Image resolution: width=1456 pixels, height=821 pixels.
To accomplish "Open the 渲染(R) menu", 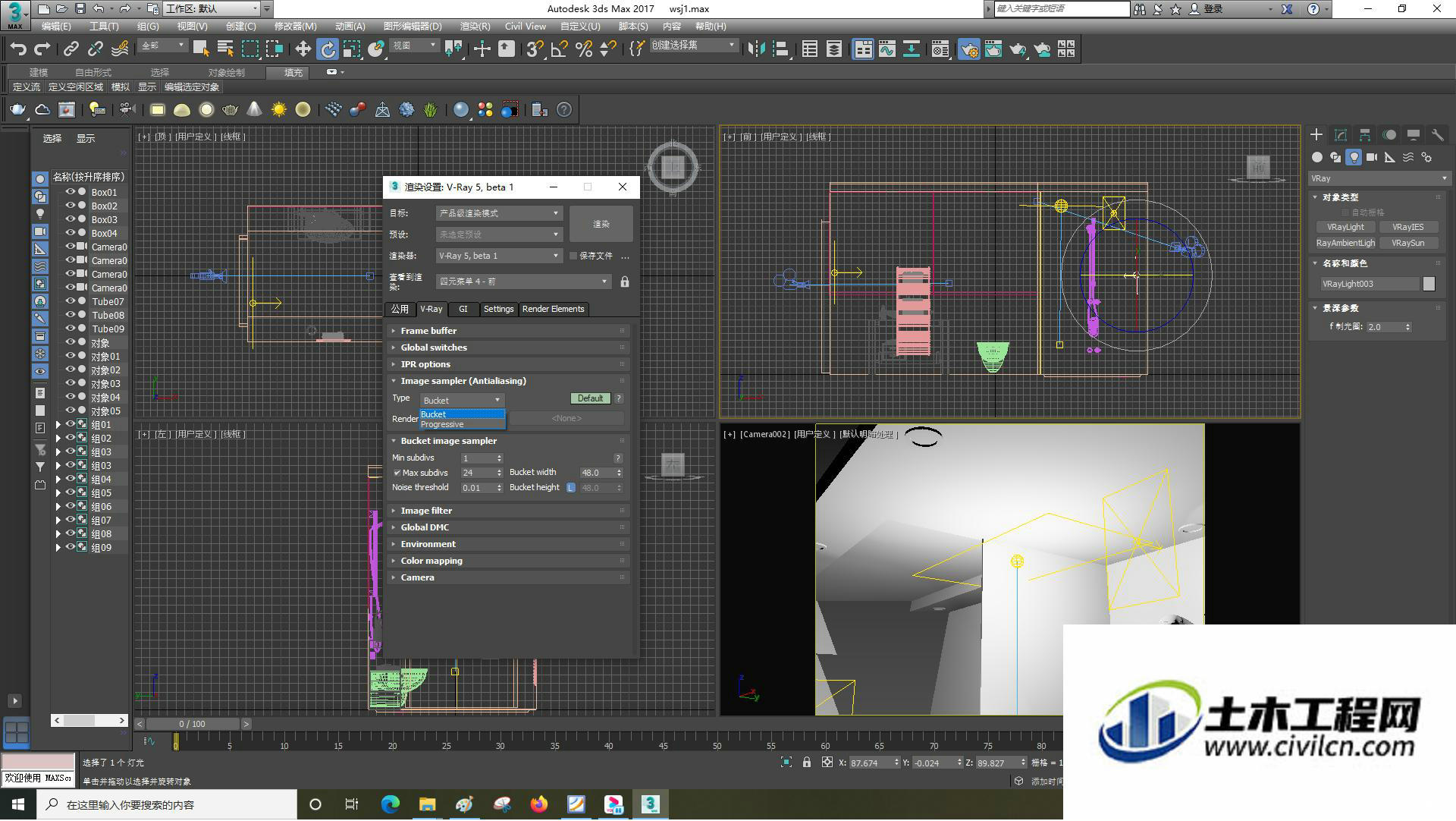I will coord(475,26).
